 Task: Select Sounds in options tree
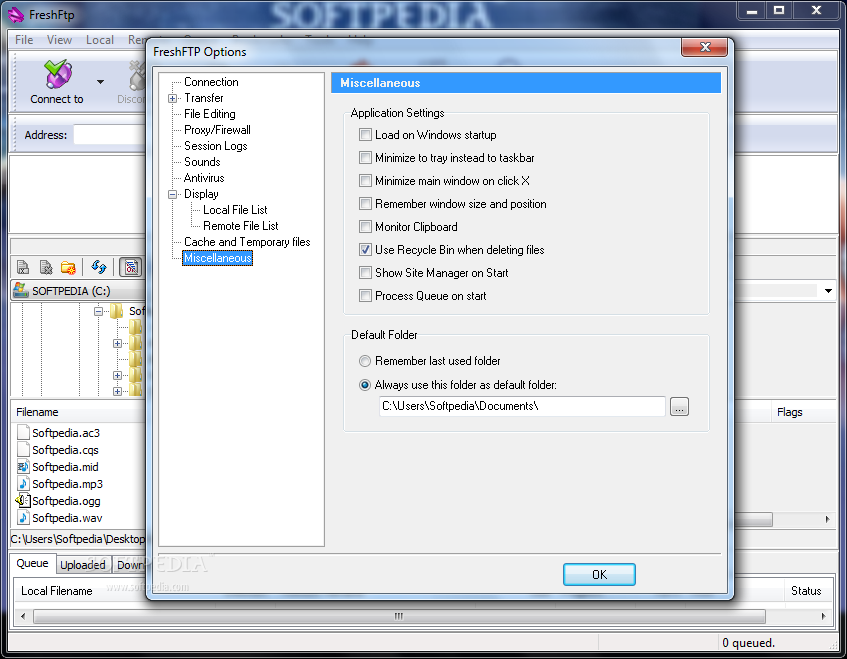tap(202, 162)
